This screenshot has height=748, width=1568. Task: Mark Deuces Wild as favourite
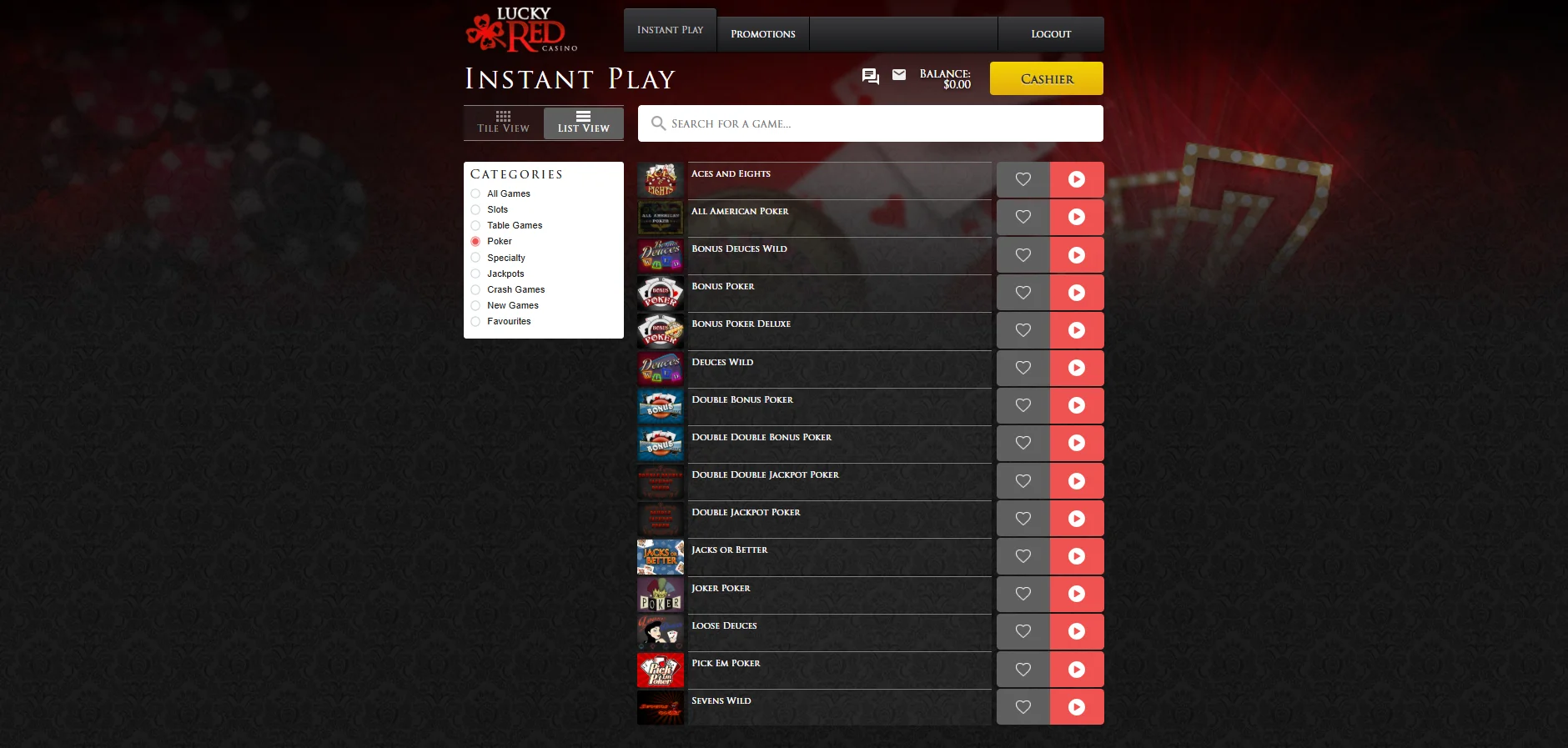(x=1023, y=368)
